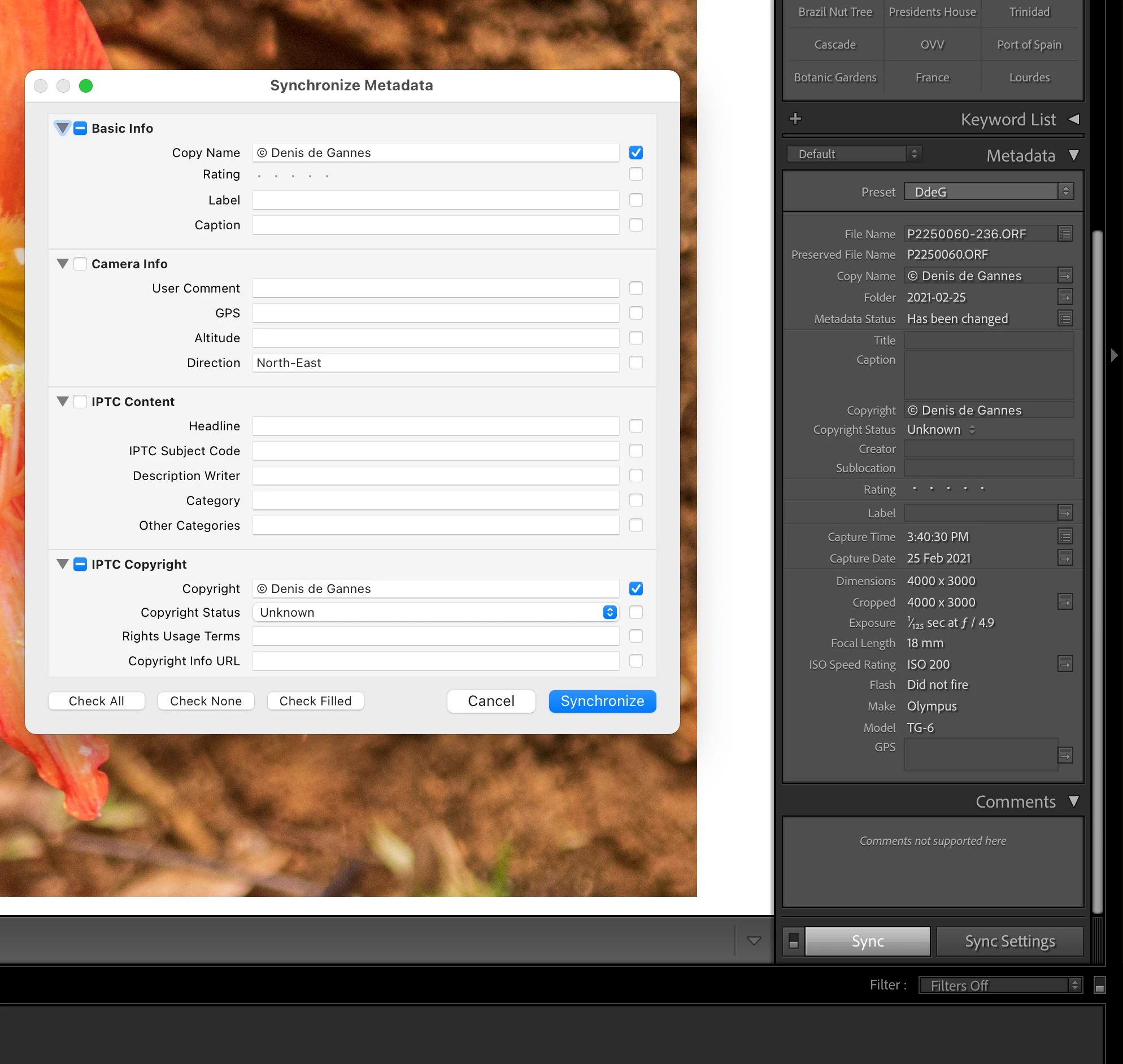
Task: Uncheck the Copyright checkbox in IPTC Copyright
Action: point(636,588)
